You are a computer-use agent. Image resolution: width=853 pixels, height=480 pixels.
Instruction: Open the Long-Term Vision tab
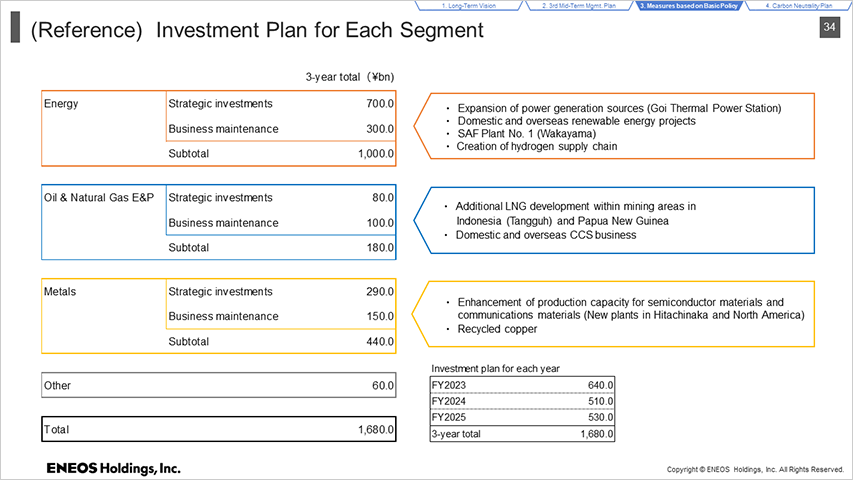(468, 6)
